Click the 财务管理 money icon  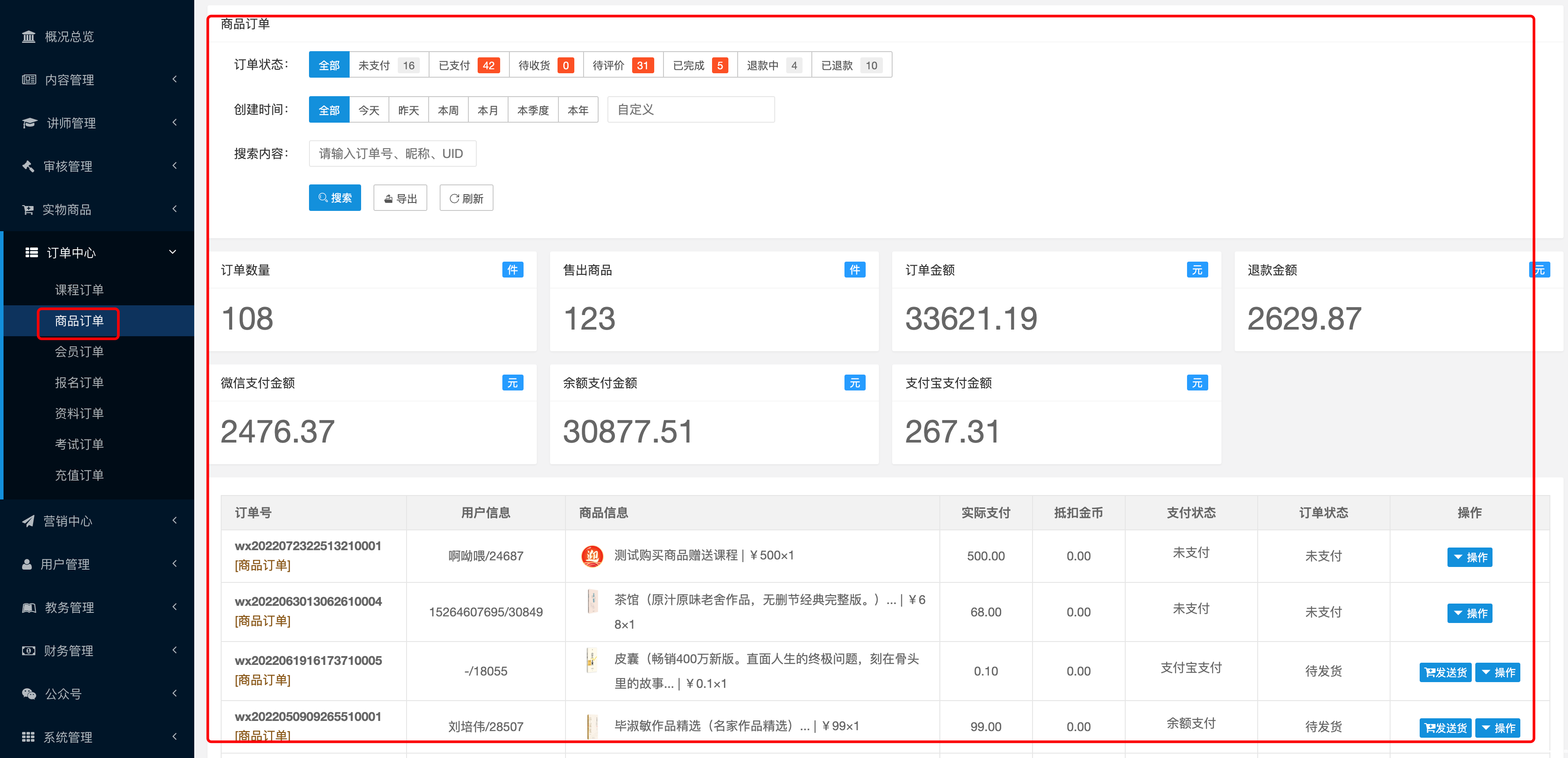pos(28,651)
